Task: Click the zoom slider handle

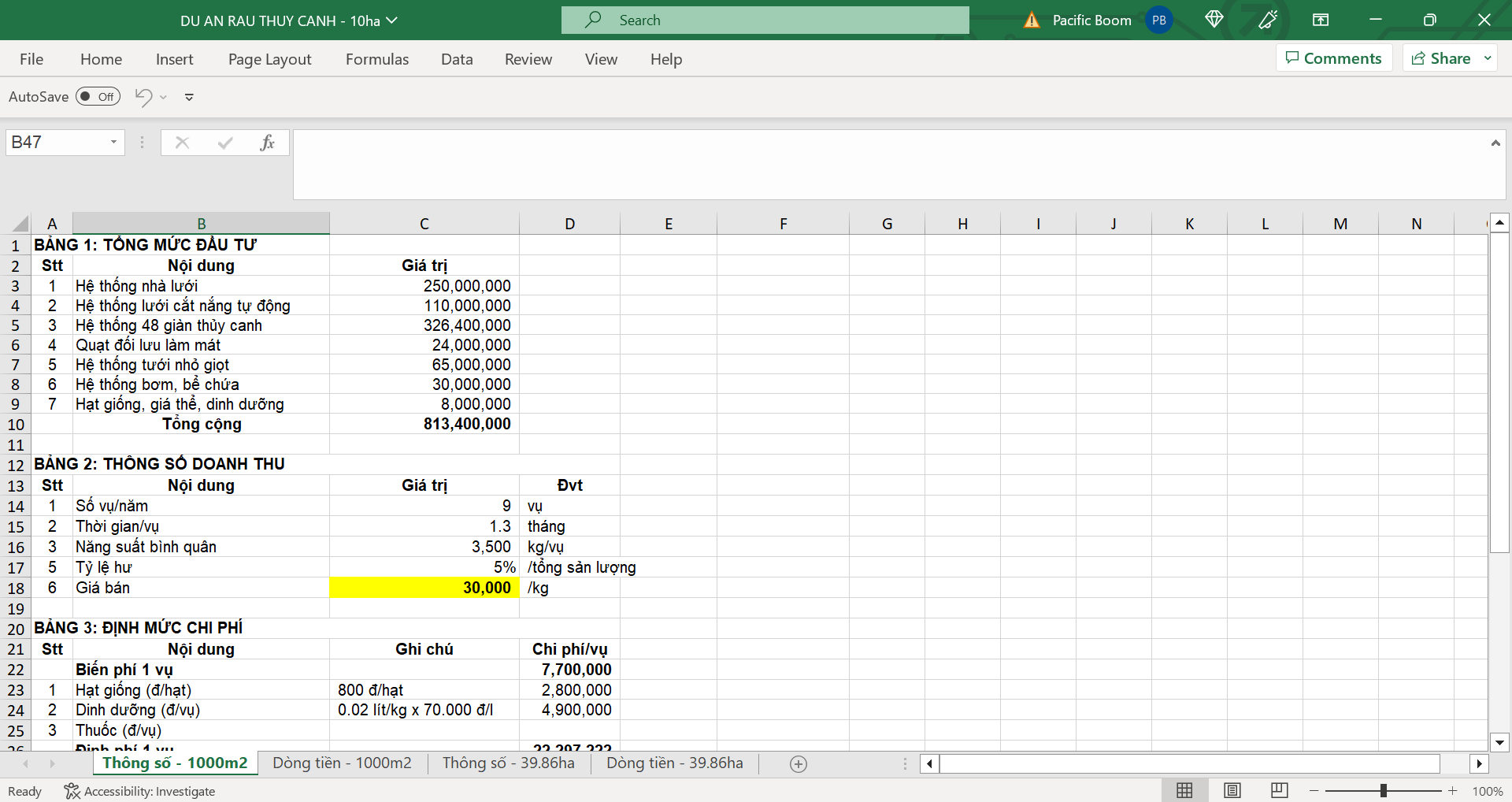Action: coord(1383,790)
